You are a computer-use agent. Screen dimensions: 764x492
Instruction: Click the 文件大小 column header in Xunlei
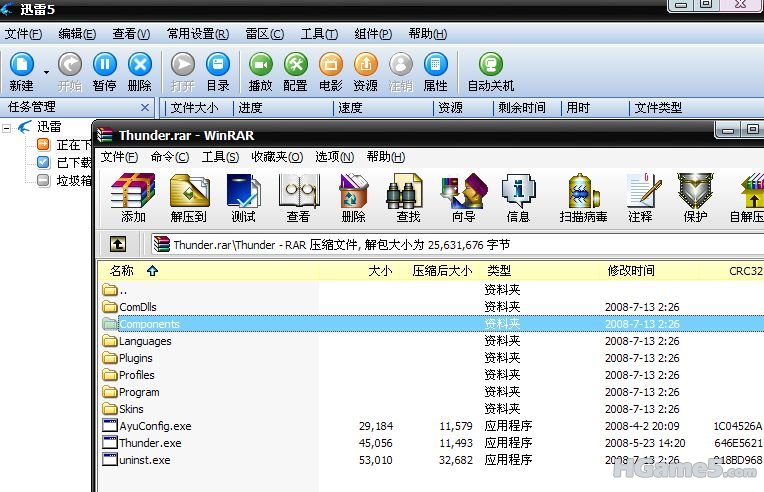click(194, 108)
